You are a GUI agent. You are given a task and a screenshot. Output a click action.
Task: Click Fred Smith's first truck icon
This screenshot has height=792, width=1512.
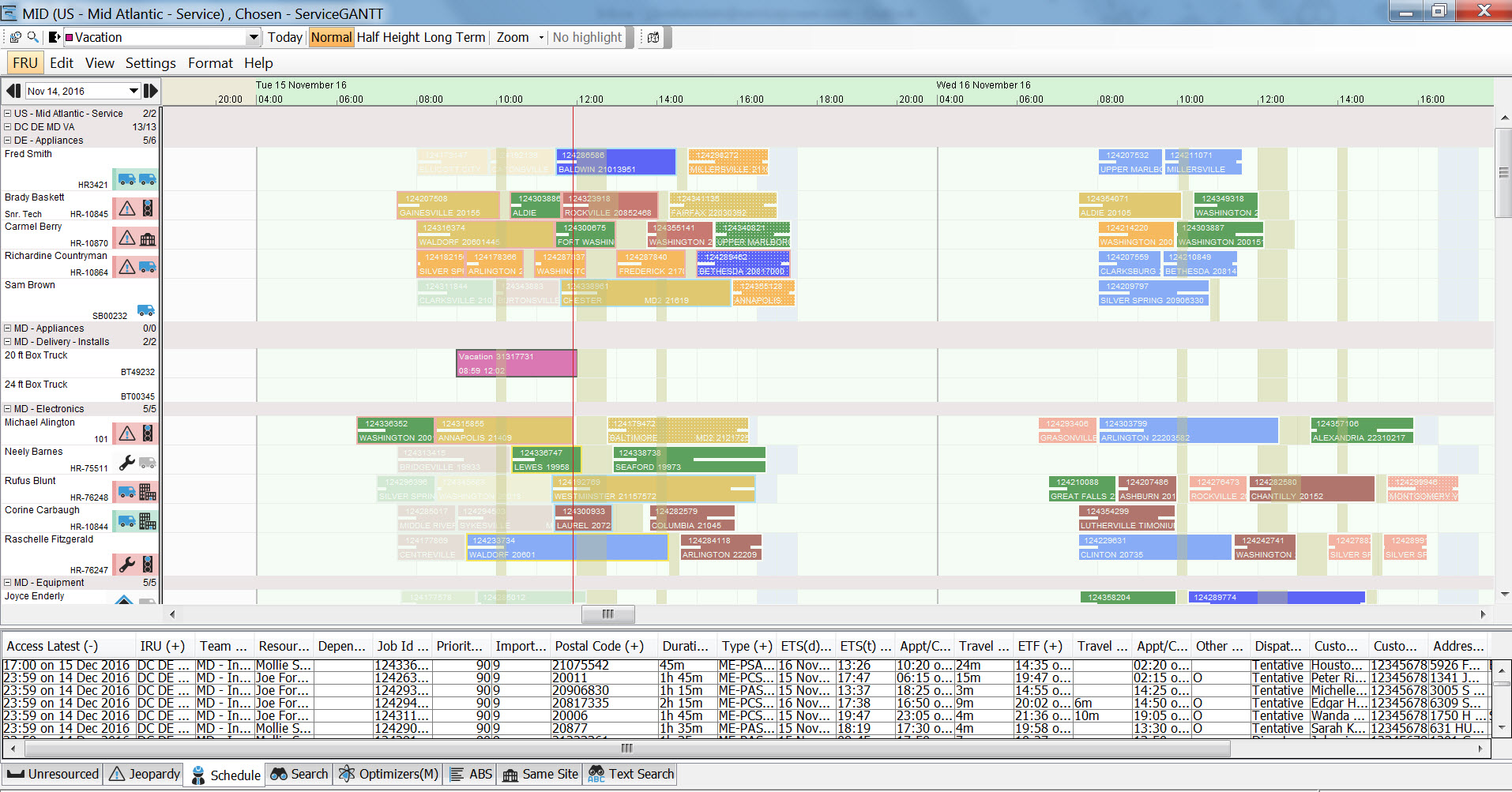point(126,179)
